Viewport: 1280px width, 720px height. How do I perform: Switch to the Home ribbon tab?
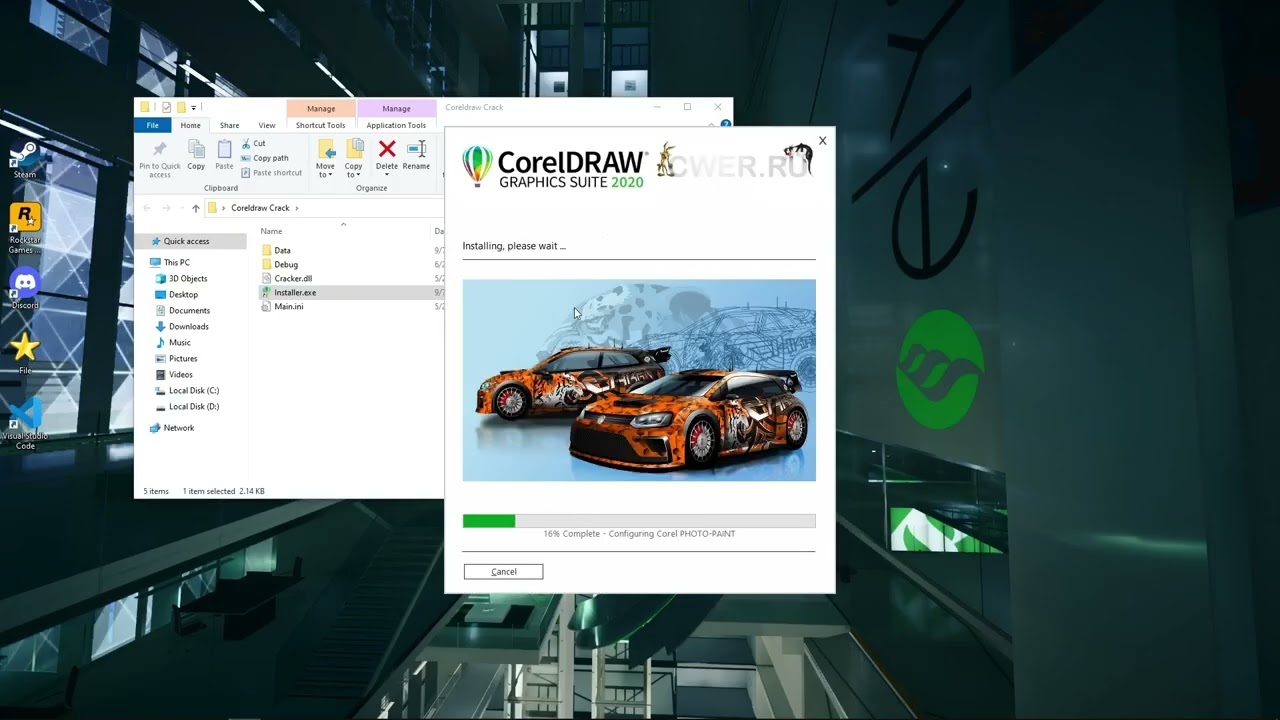pos(190,125)
